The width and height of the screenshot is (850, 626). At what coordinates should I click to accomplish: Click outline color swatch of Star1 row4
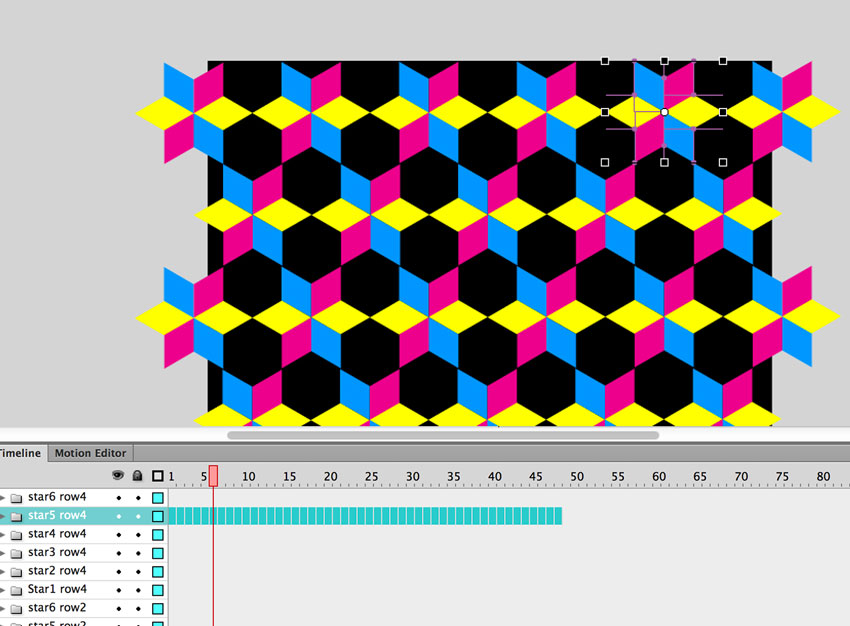158,590
